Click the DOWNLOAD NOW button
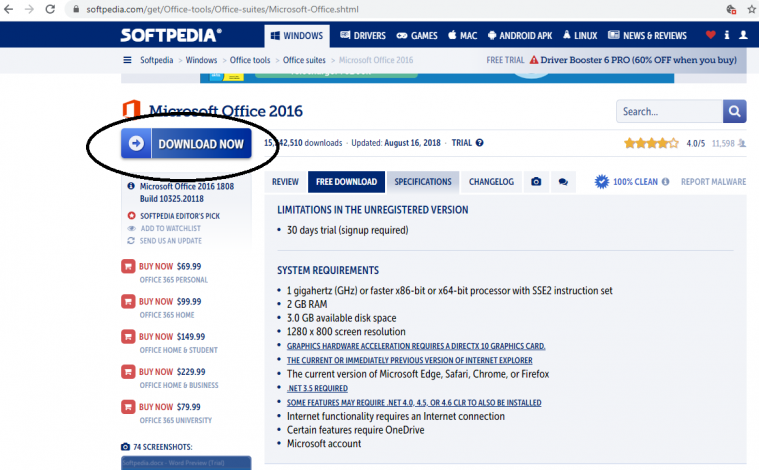 [186, 144]
